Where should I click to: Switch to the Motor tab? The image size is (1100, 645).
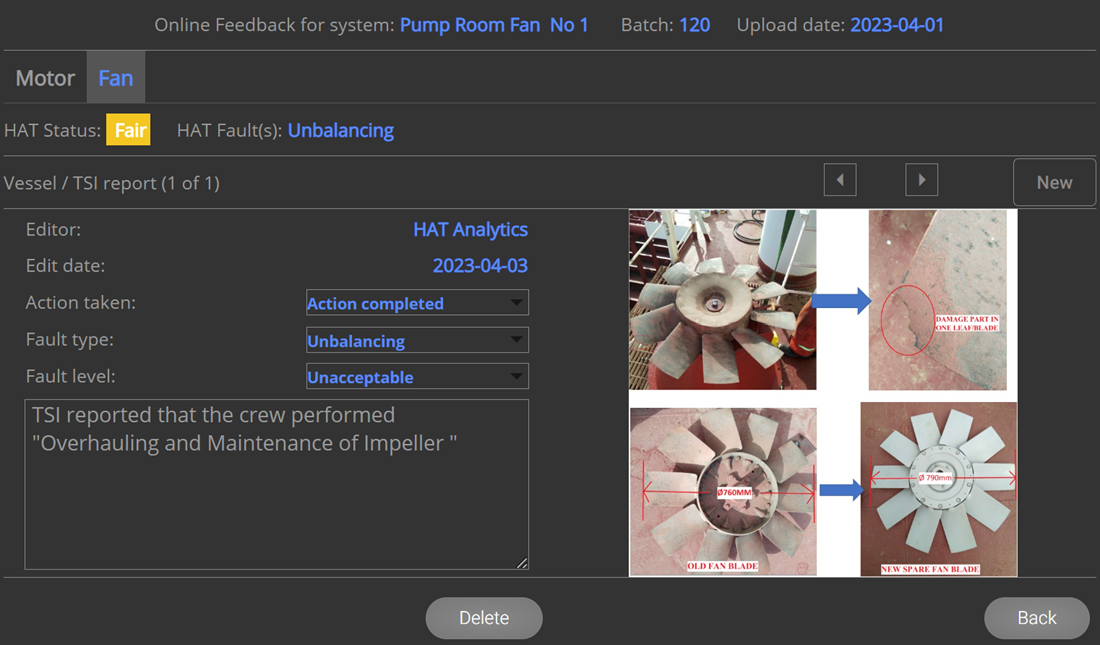click(x=45, y=78)
